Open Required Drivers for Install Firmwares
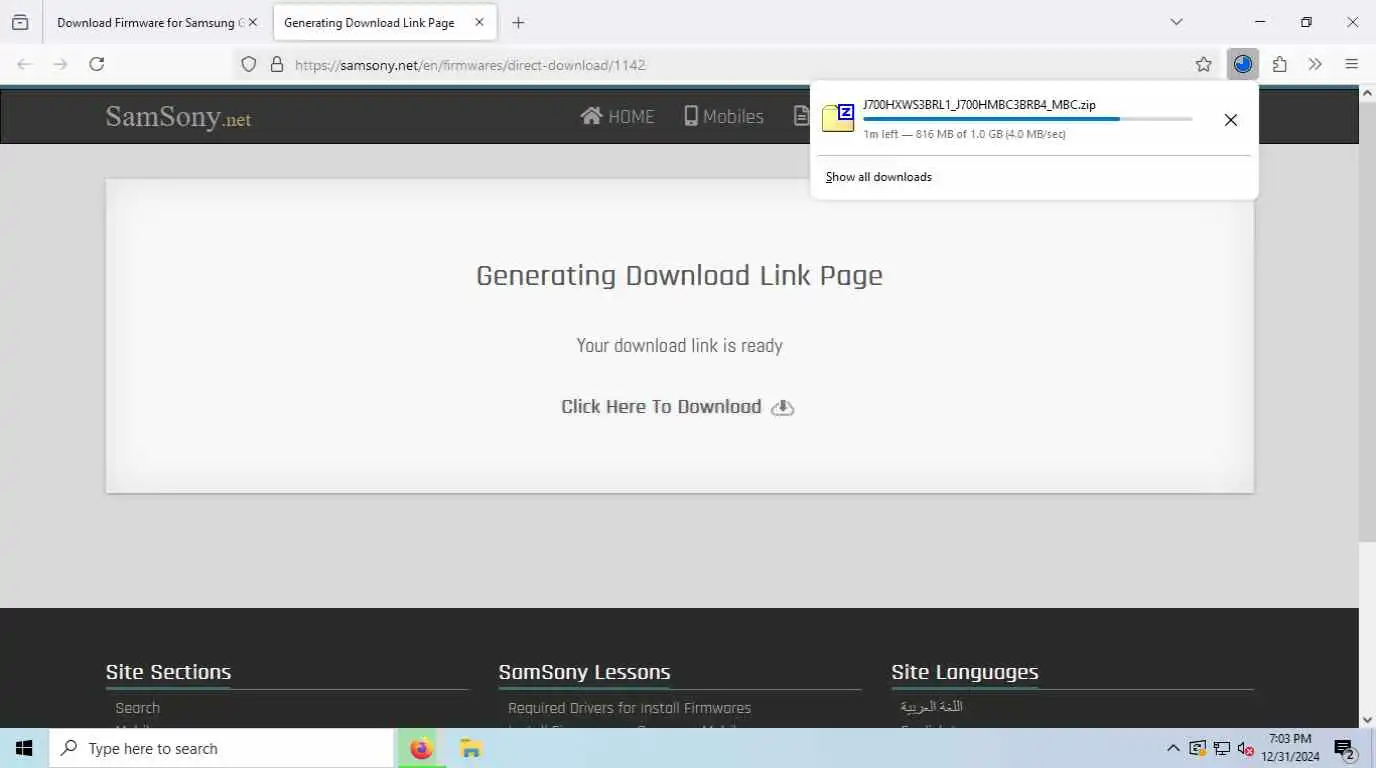This screenshot has height=768, width=1376. [629, 708]
